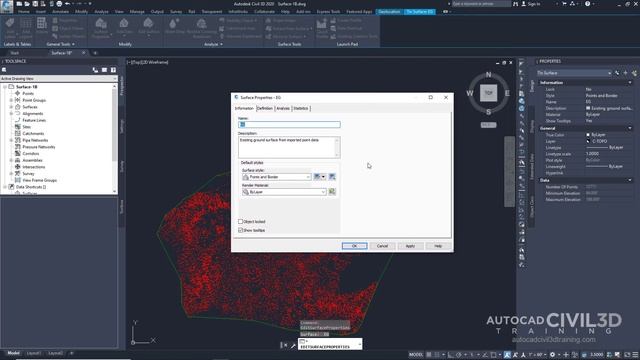Collapse the General section in Properties

click(x=630, y=129)
